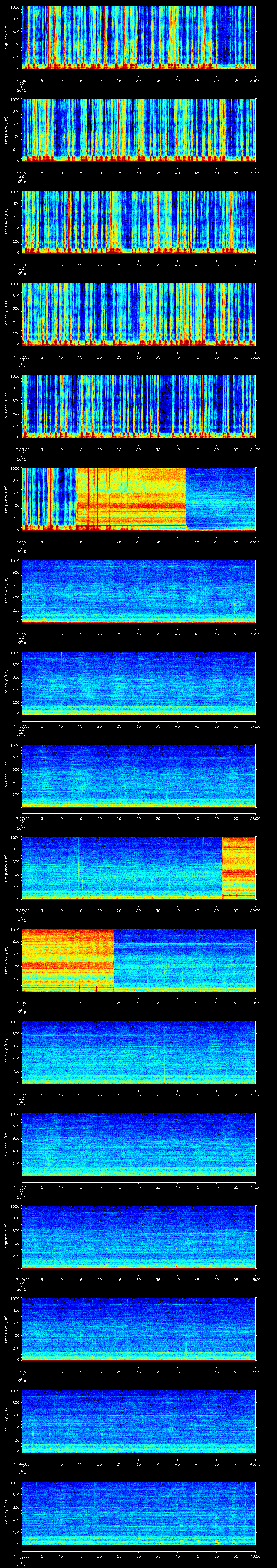
Task: Click the 17:36:00 time axis label
Action: (x=21, y=726)
